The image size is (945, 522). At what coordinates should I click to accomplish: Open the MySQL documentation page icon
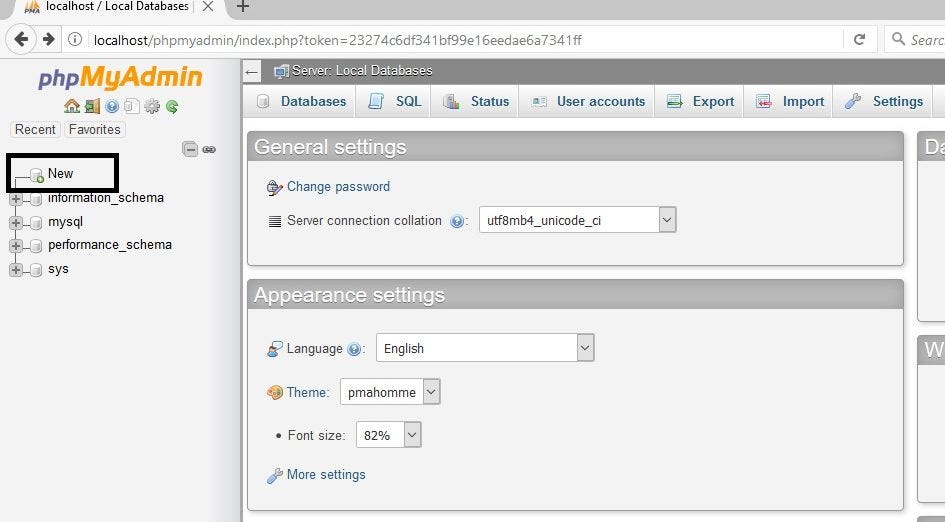point(131,107)
